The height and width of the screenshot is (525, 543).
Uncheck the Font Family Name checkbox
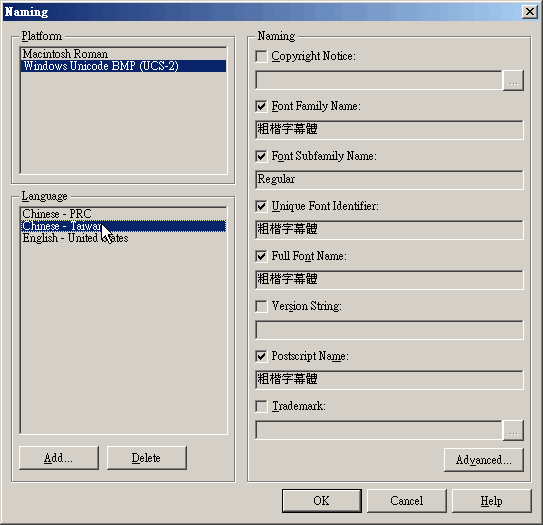tap(261, 106)
